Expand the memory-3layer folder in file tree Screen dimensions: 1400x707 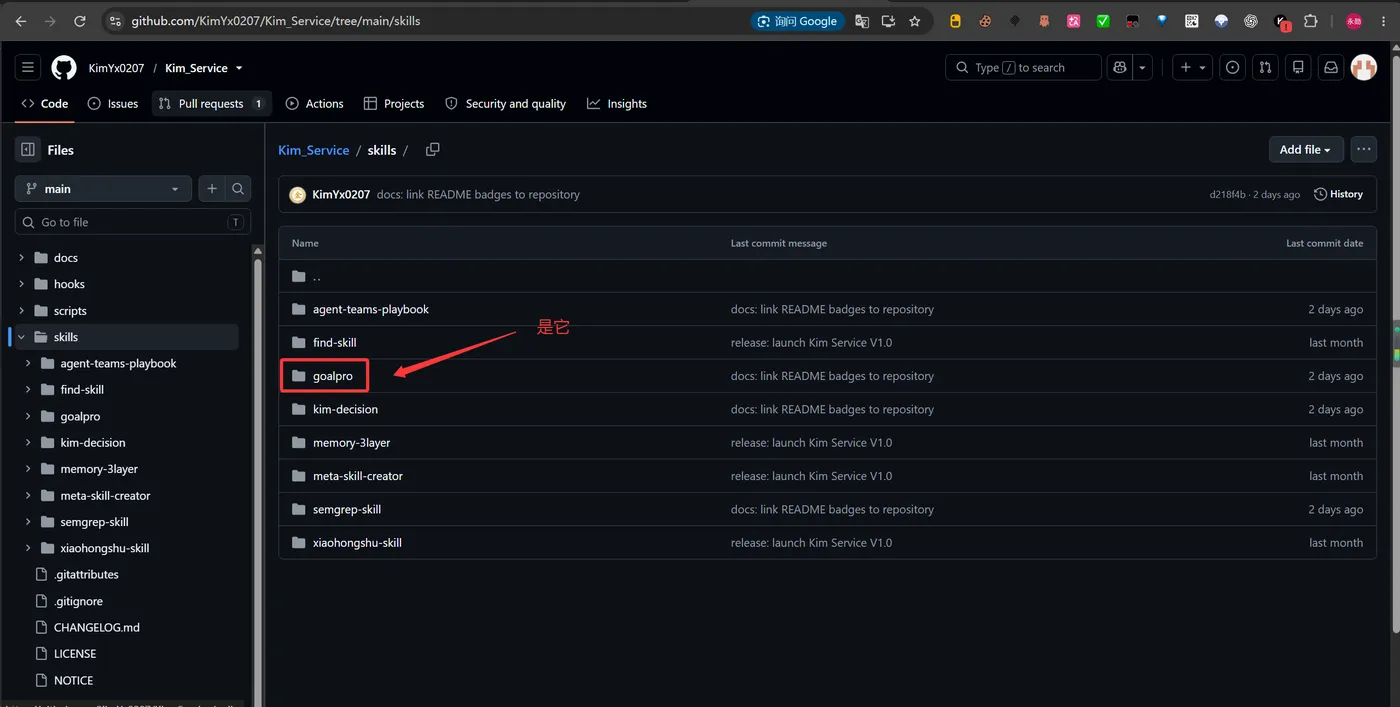click(28, 469)
